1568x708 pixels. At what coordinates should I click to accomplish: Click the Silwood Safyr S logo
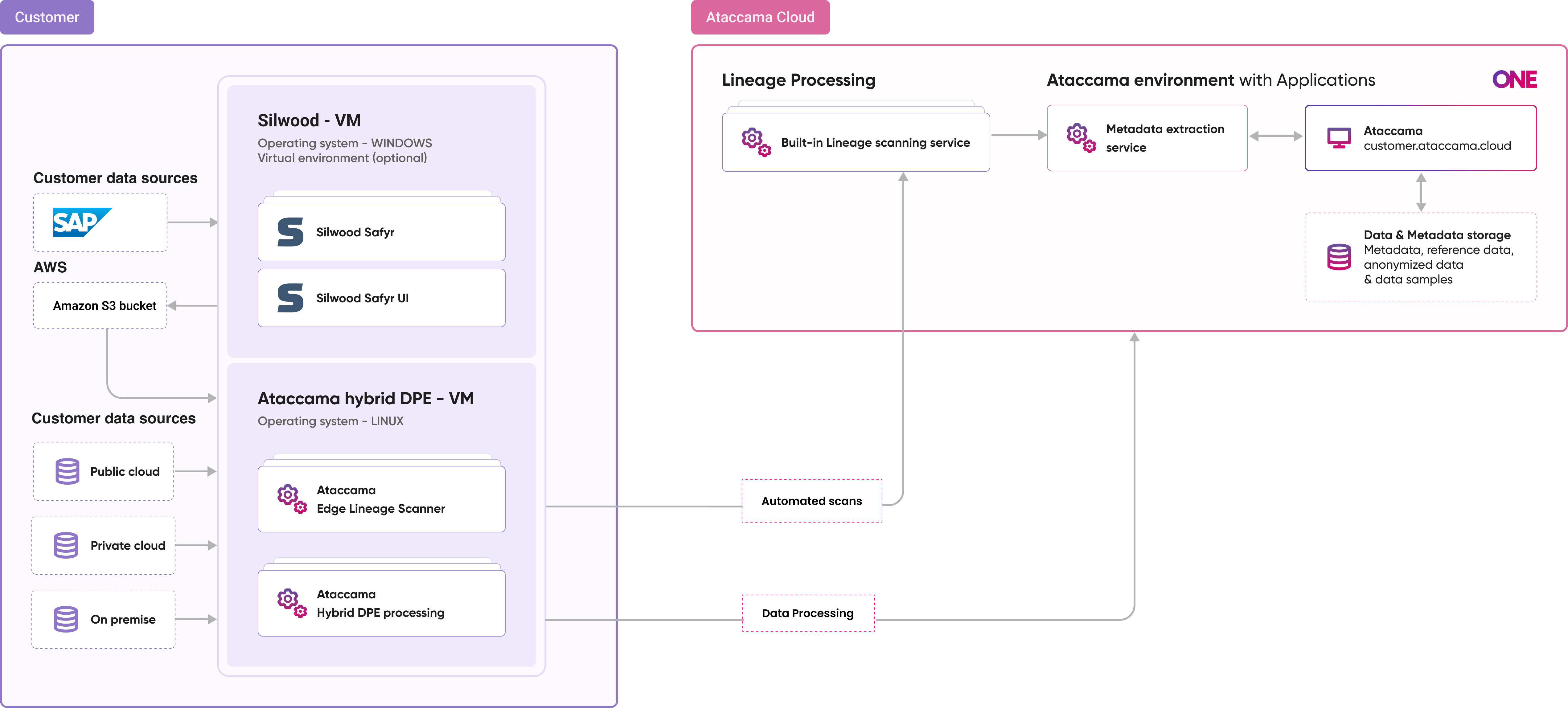pyautogui.click(x=290, y=232)
